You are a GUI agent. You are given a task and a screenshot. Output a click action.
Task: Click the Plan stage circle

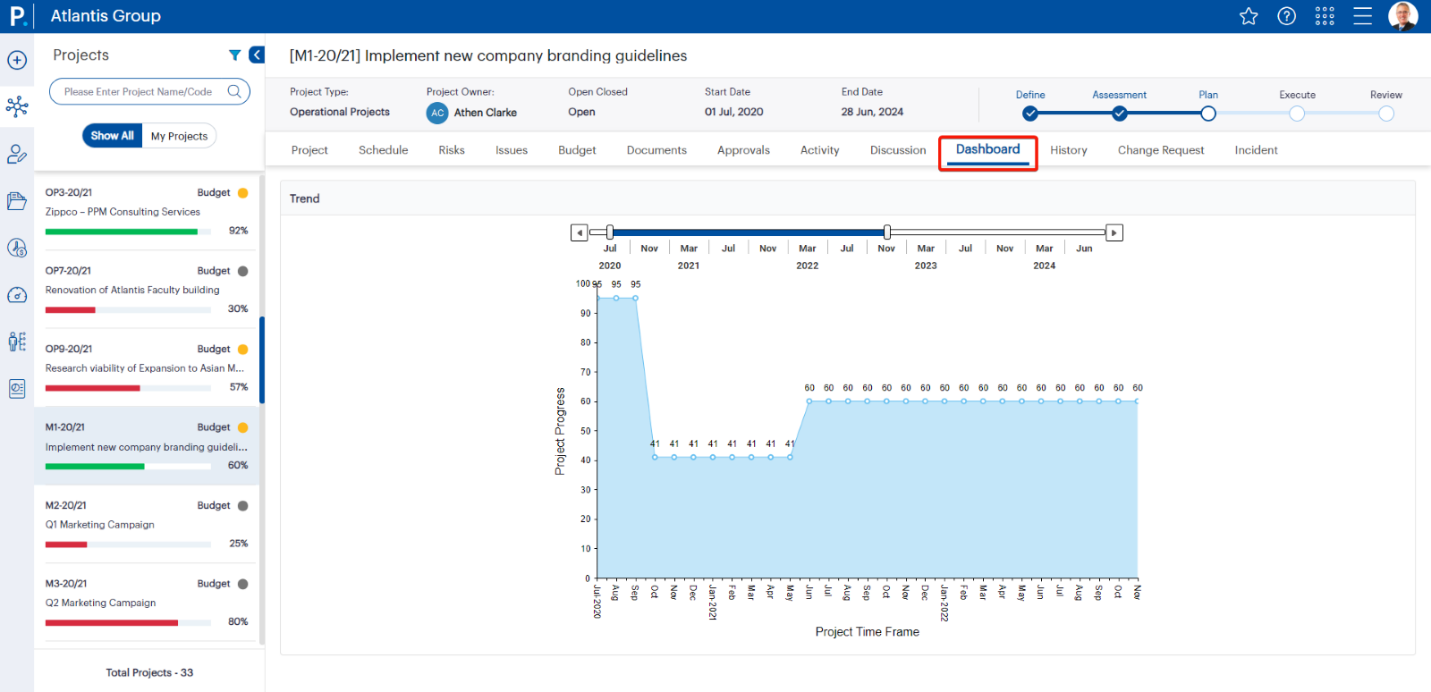pyautogui.click(x=1208, y=113)
